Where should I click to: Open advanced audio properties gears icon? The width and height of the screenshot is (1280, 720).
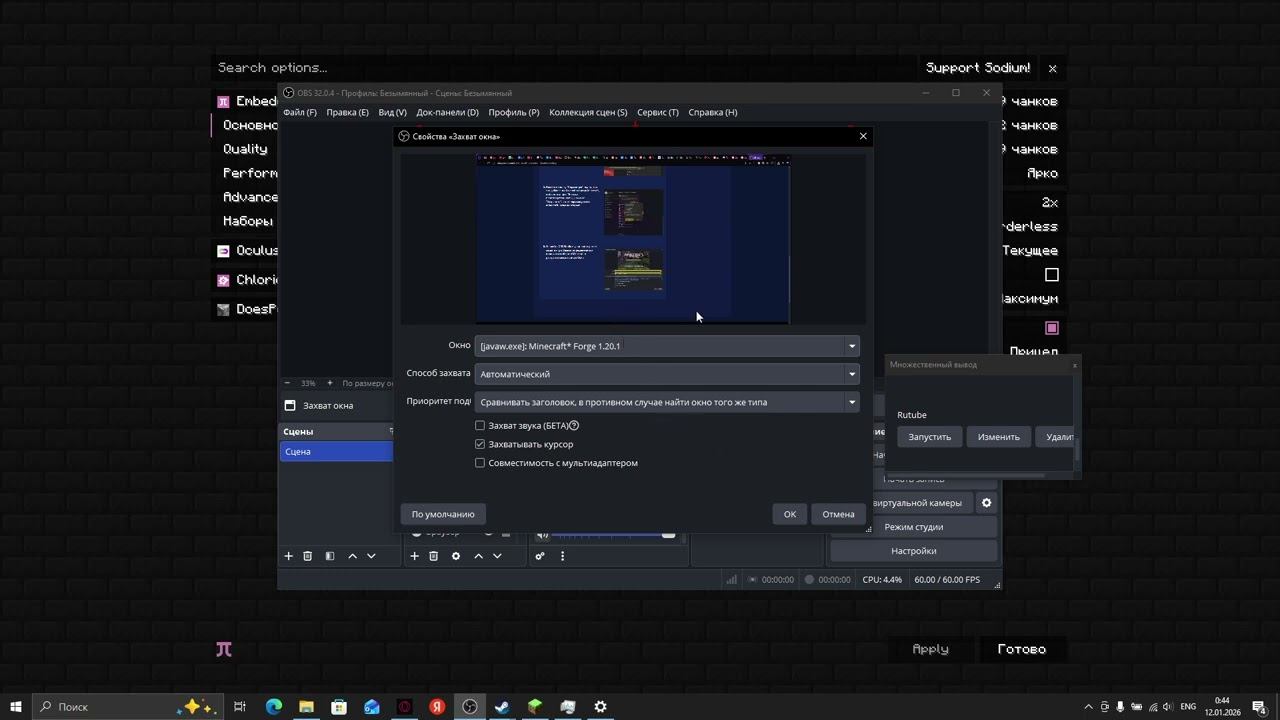point(540,556)
